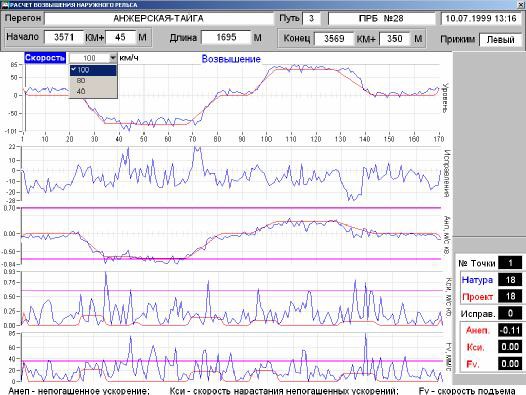Select speed option 80 in list
Image resolution: width=526 pixels, height=395 pixels.
[x=93, y=81]
